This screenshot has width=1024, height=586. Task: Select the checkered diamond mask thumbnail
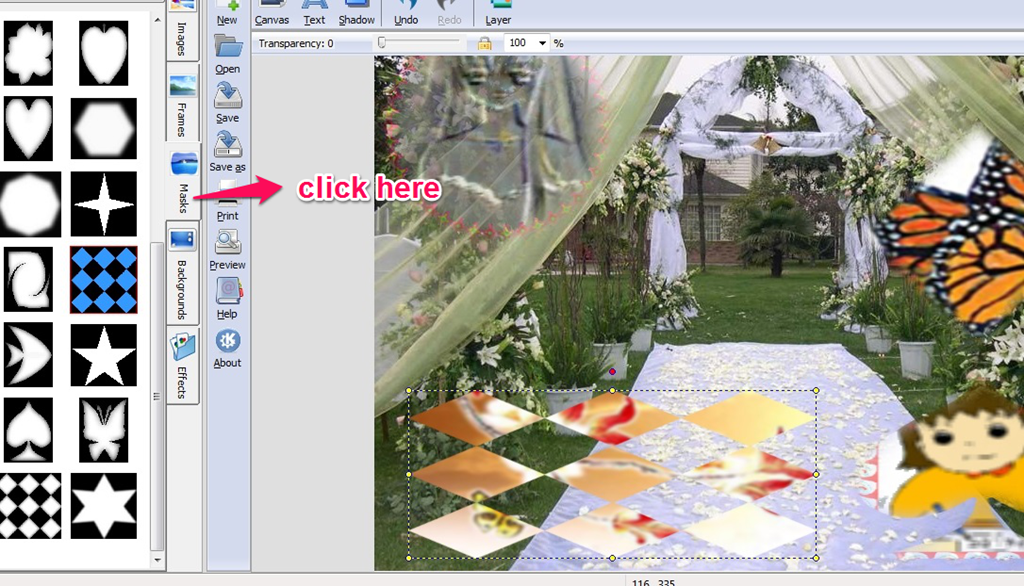(30, 506)
